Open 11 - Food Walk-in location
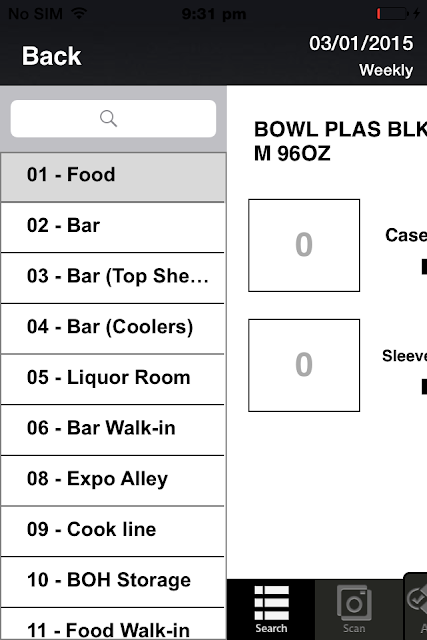Viewport: 427px width, 640px height. tap(113, 624)
